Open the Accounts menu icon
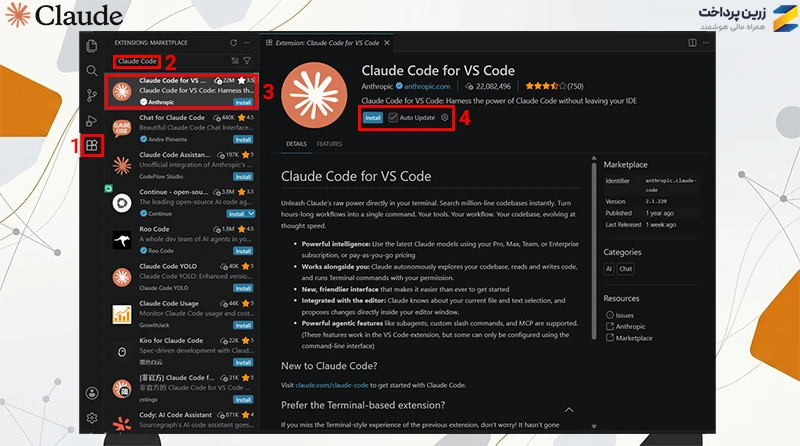The height and width of the screenshot is (446, 800). tap(92, 393)
